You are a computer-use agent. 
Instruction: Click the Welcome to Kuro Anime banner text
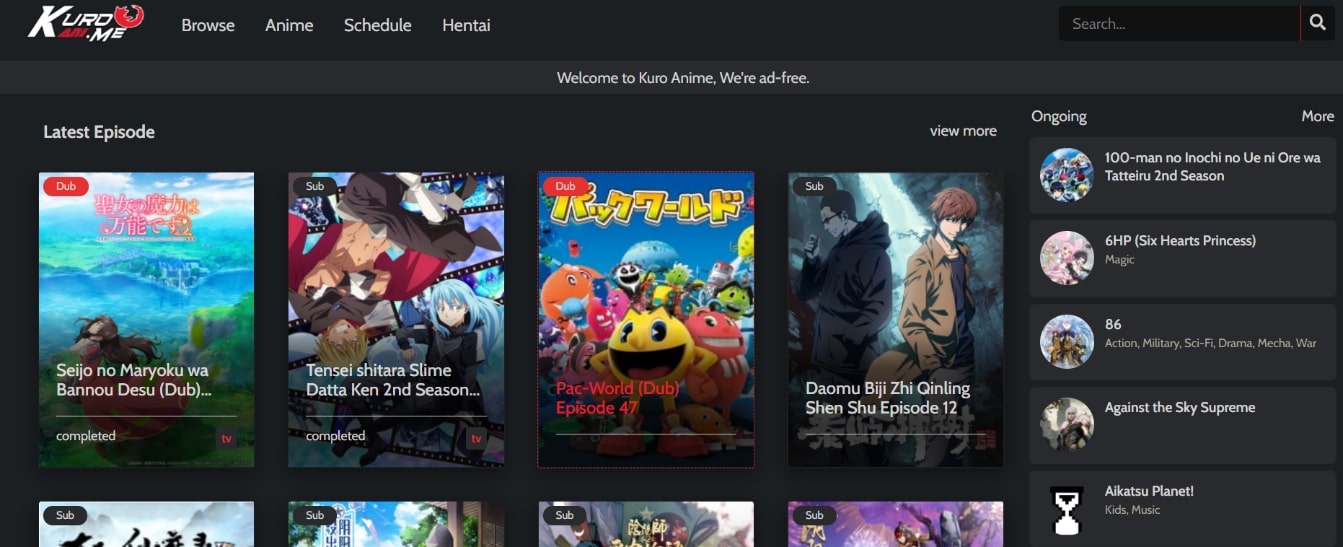coord(683,77)
